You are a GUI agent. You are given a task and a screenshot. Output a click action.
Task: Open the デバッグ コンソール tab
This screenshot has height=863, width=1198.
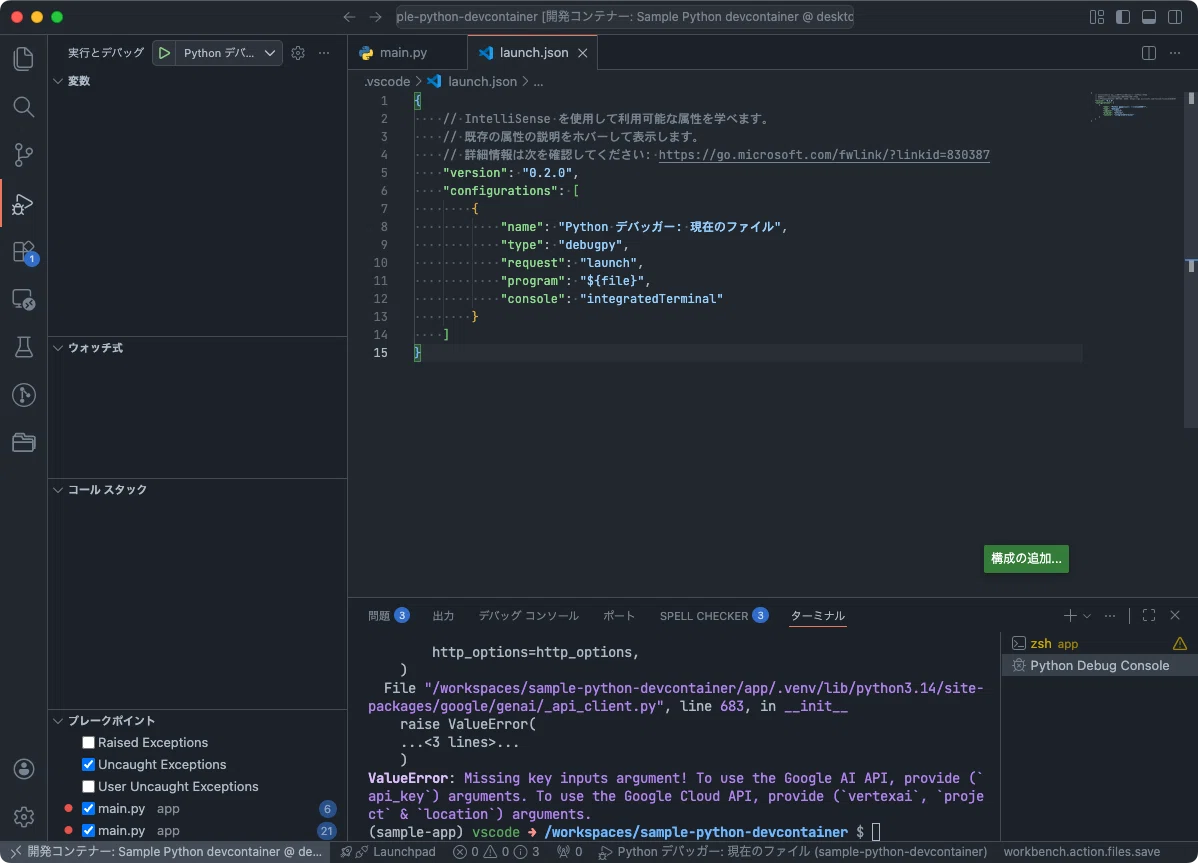pyautogui.click(x=529, y=616)
